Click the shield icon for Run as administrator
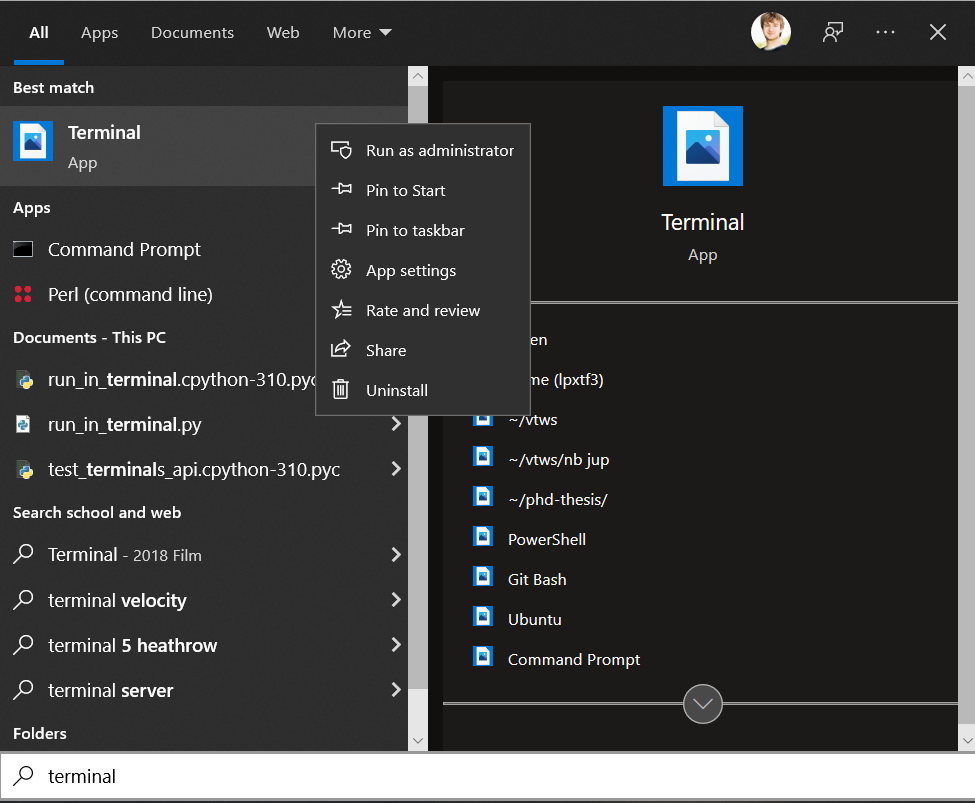 (x=341, y=150)
